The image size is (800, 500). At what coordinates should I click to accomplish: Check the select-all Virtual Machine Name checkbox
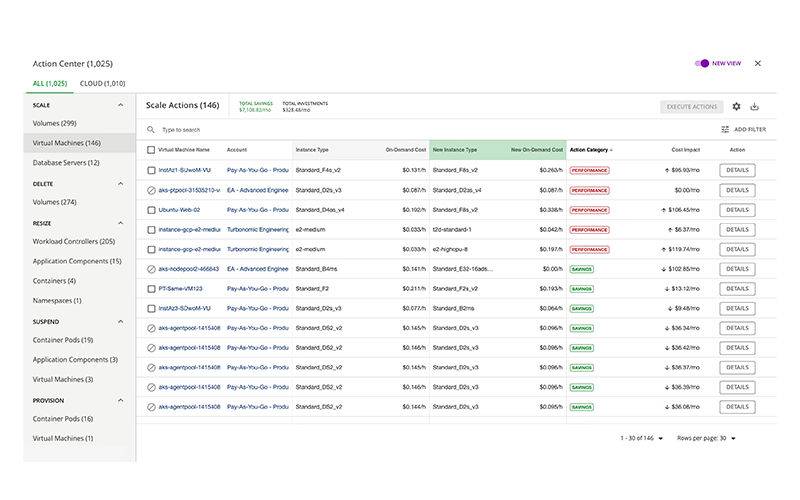coord(151,150)
